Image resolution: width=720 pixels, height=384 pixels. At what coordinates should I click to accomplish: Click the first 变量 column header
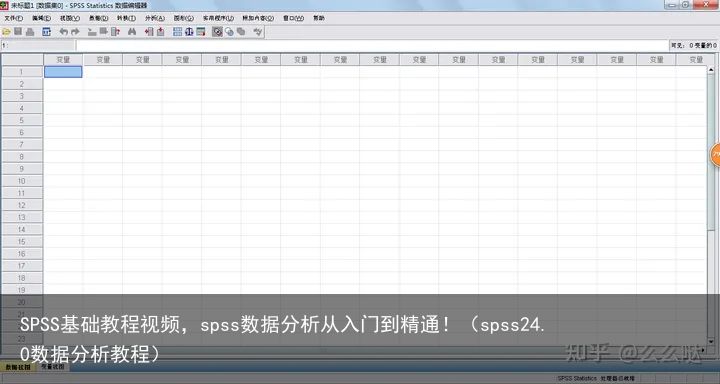(63, 60)
